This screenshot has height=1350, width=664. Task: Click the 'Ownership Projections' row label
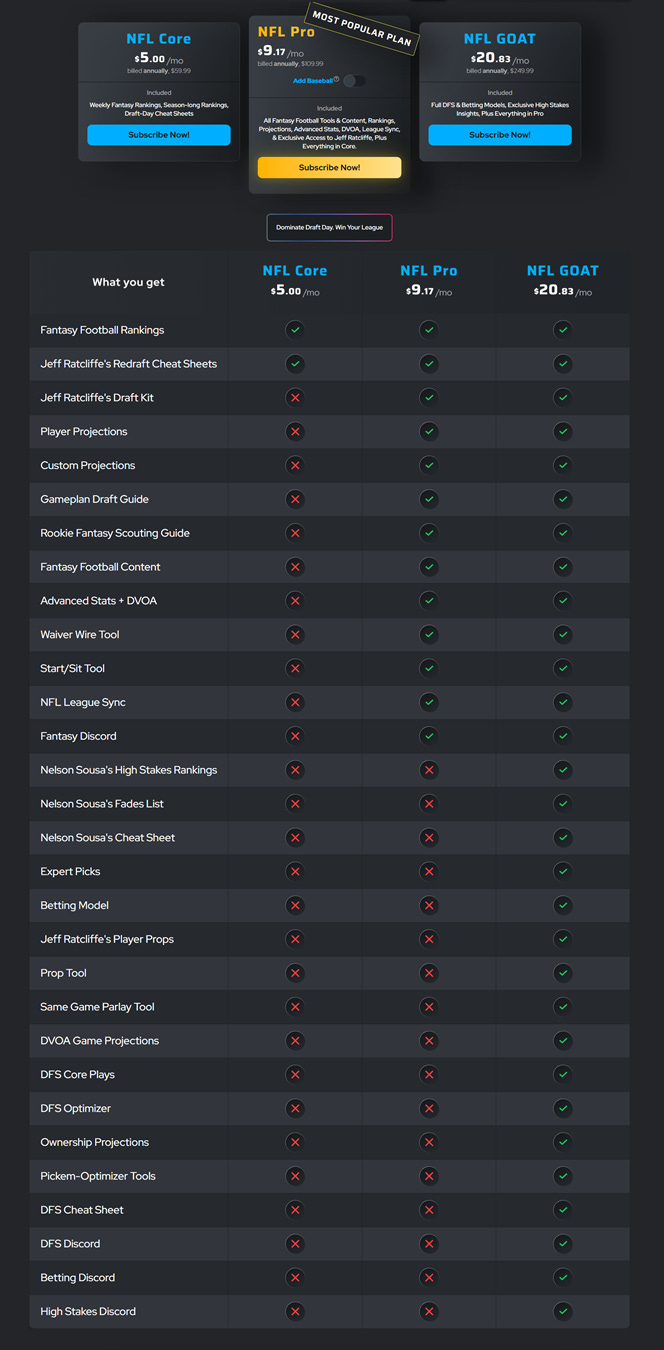pyautogui.click(x=94, y=1142)
